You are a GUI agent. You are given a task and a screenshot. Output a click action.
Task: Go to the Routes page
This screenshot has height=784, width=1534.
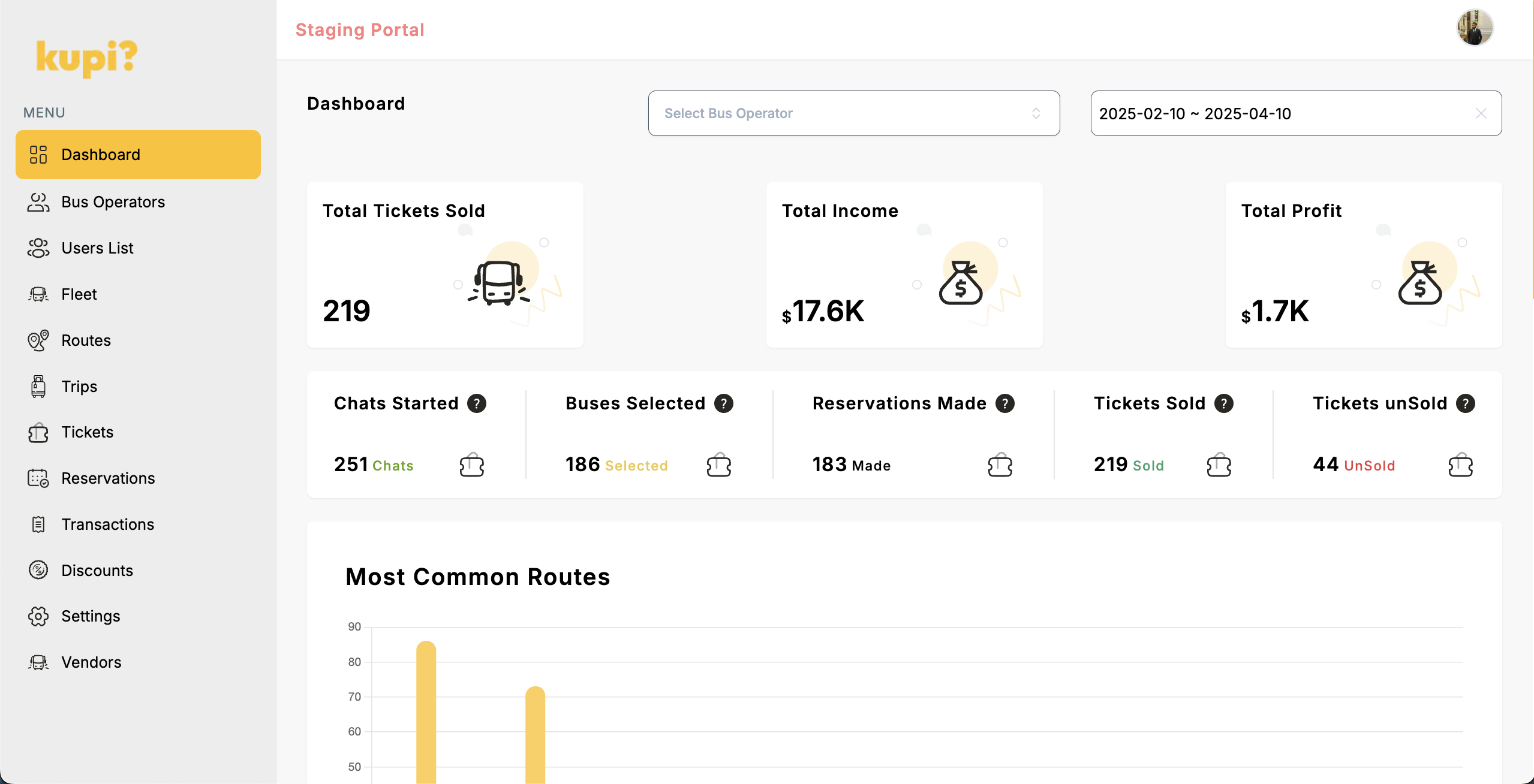(86, 340)
